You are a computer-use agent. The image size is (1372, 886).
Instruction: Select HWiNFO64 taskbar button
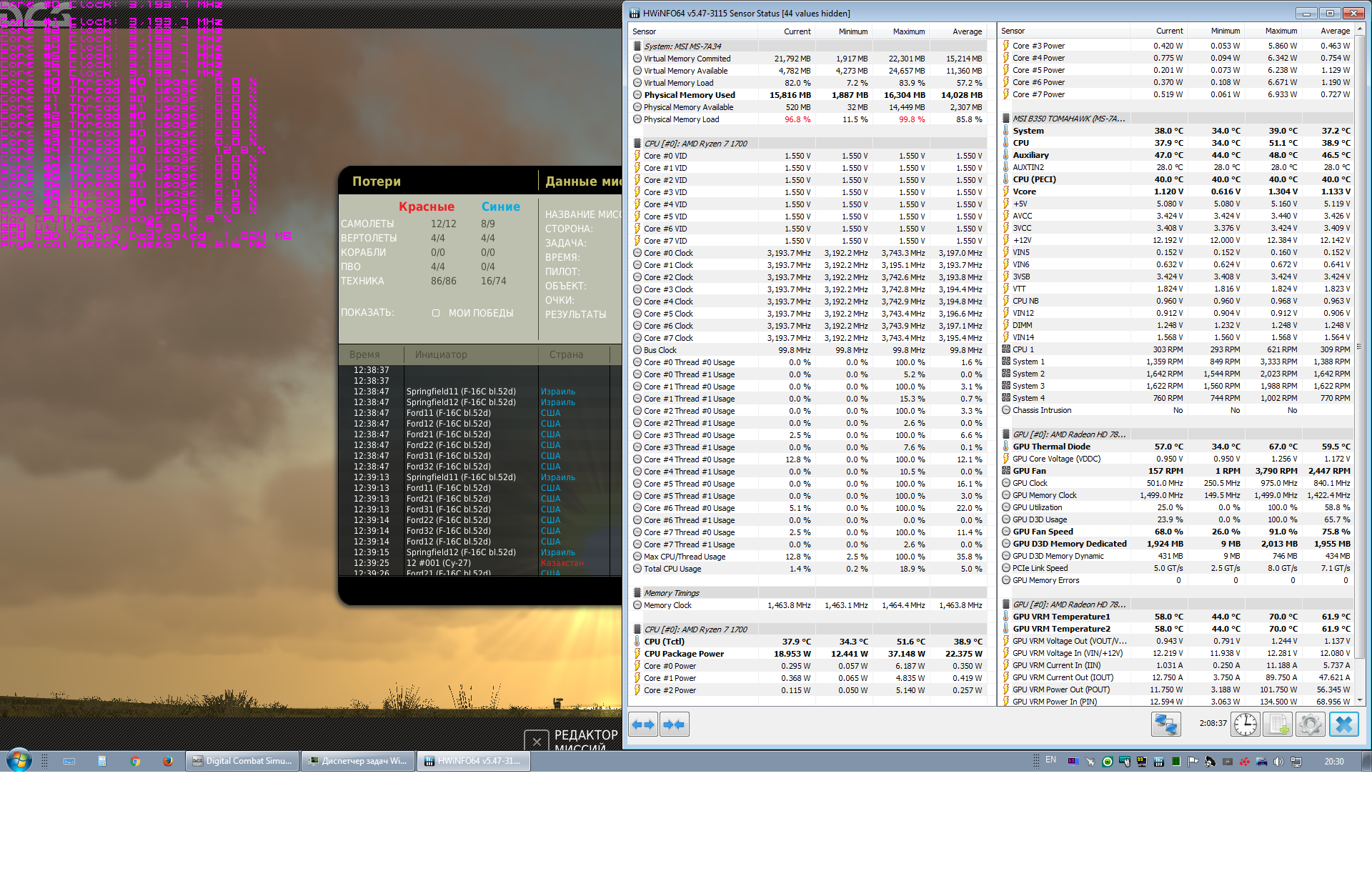click(473, 761)
